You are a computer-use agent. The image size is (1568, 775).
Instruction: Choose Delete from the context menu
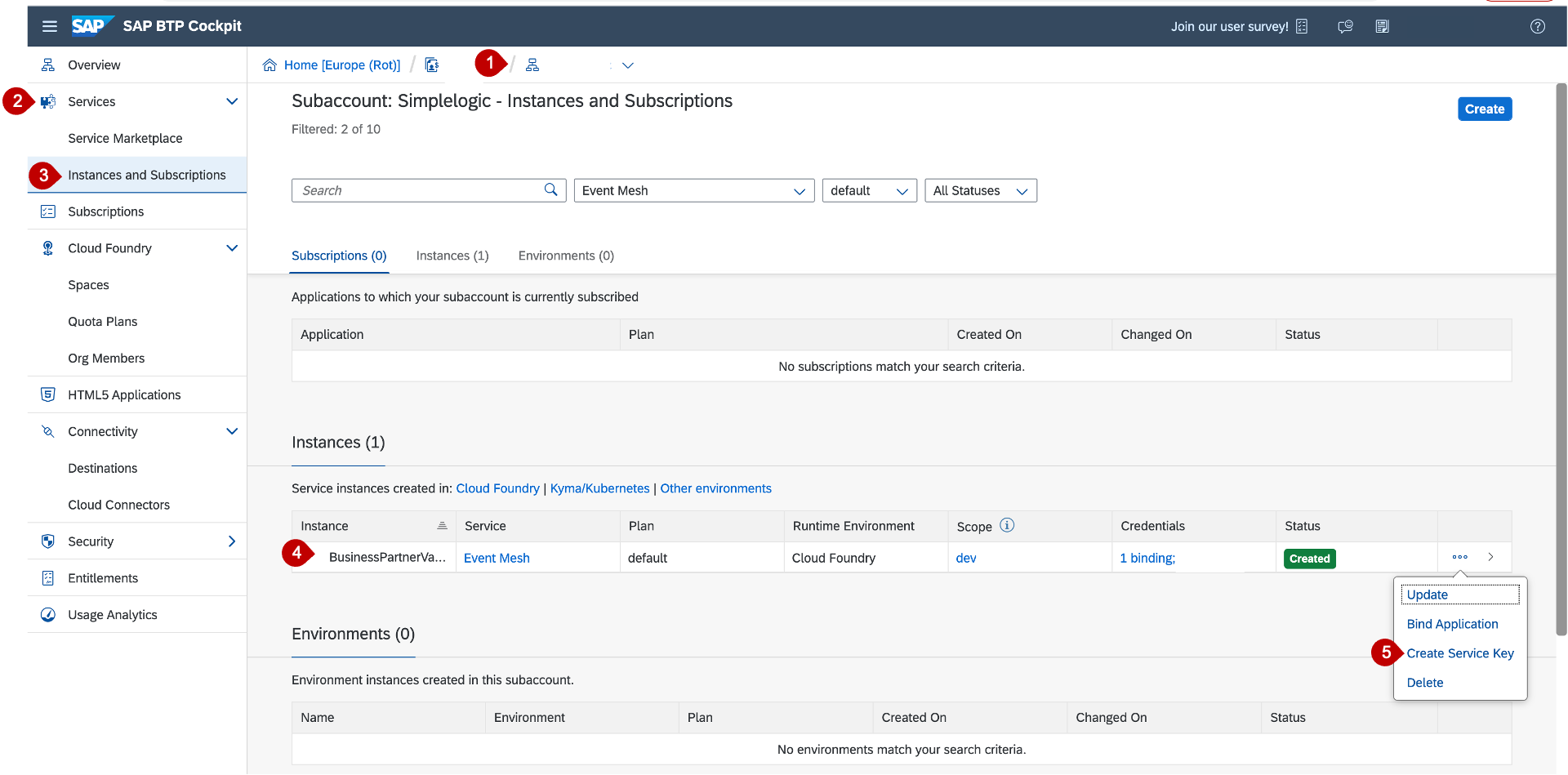pos(1424,683)
